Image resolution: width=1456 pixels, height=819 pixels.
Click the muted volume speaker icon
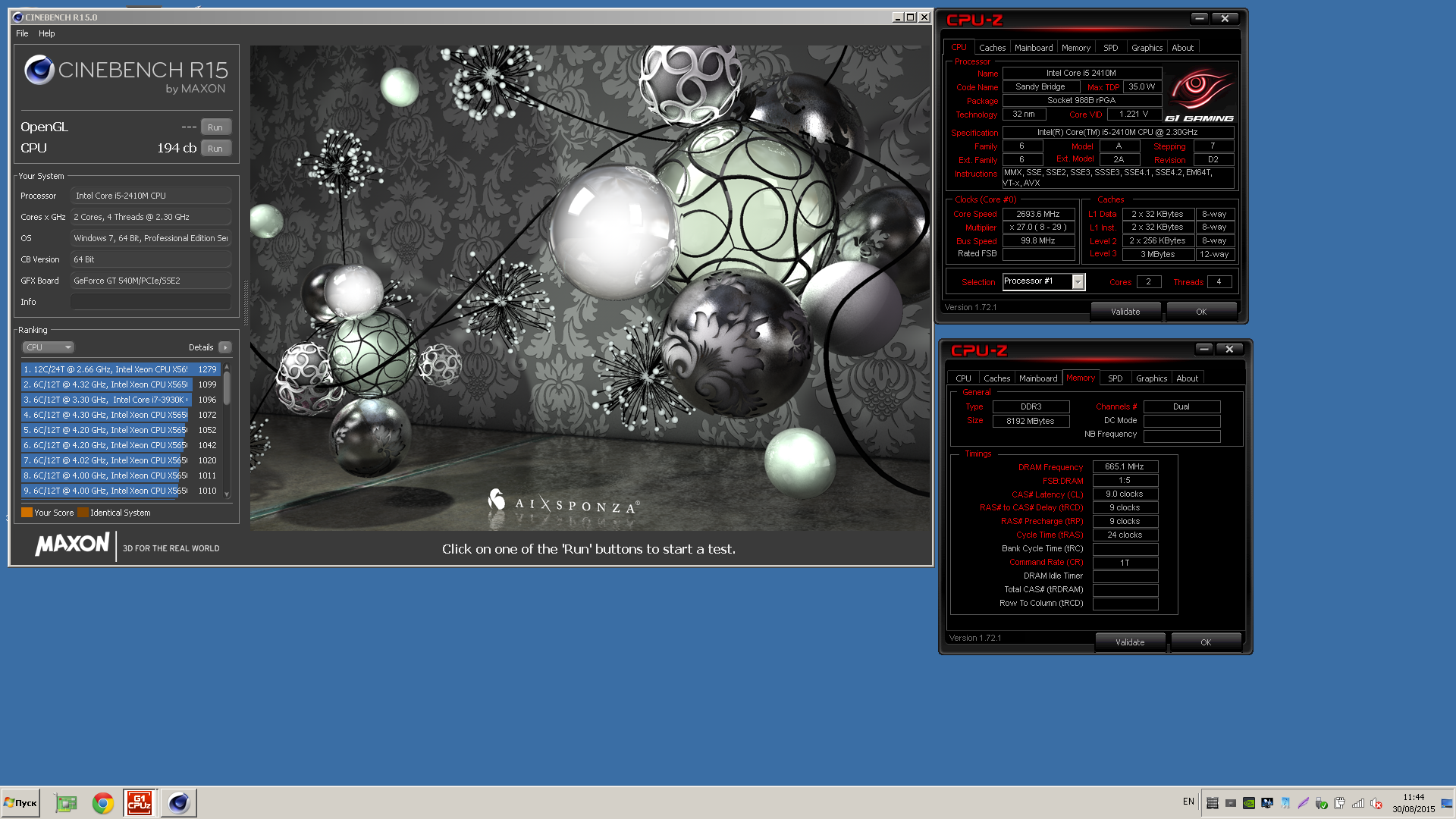click(x=1376, y=803)
